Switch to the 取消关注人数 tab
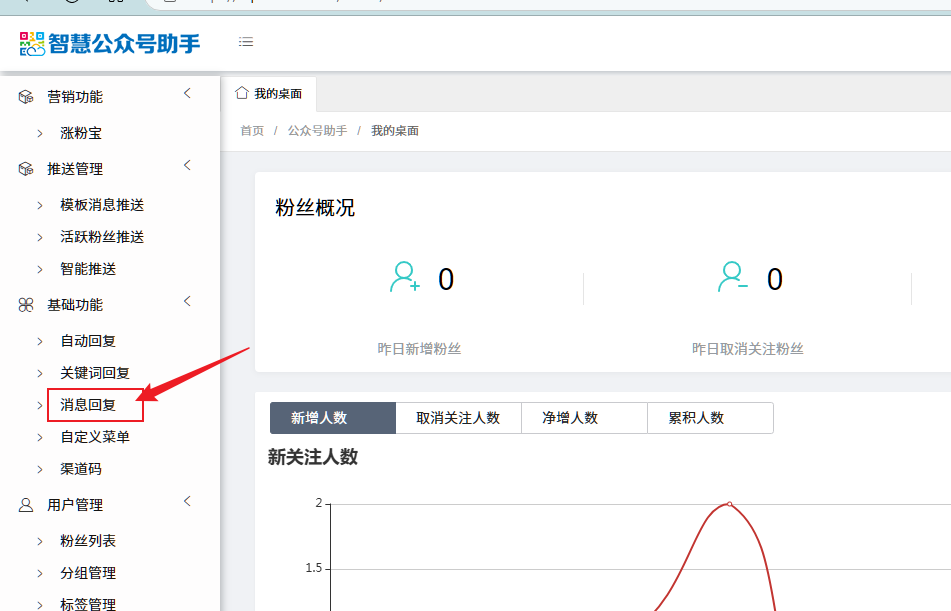Viewport: 951px width, 611px height. click(x=458, y=418)
